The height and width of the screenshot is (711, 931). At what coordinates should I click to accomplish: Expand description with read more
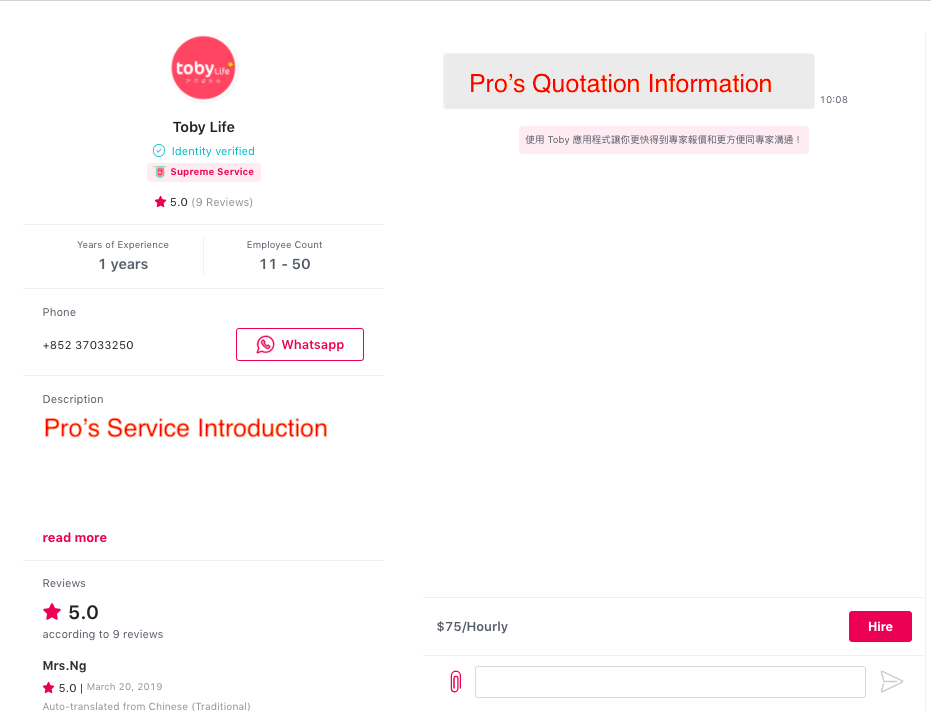click(x=75, y=538)
